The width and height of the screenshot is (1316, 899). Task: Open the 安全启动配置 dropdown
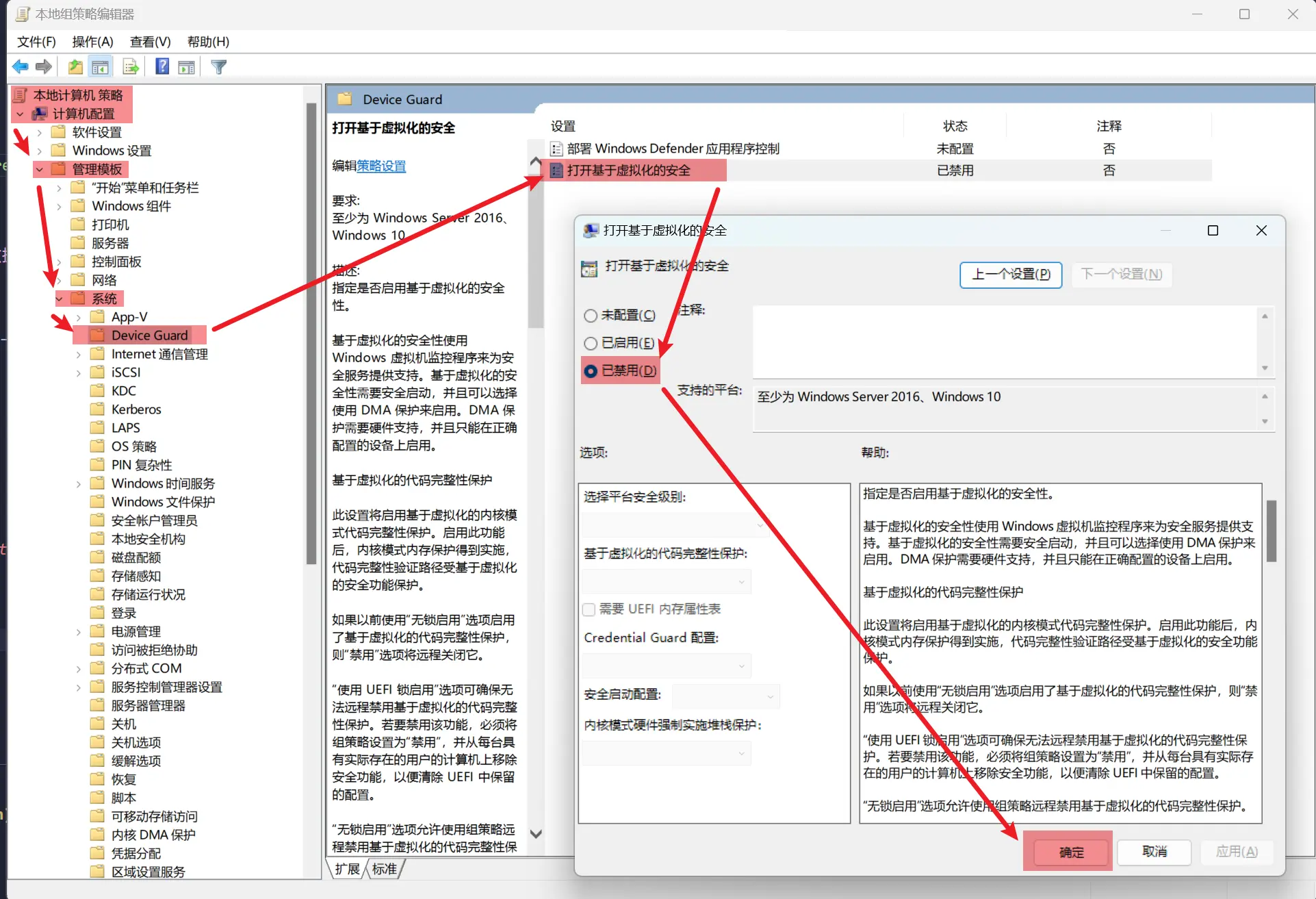[726, 696]
